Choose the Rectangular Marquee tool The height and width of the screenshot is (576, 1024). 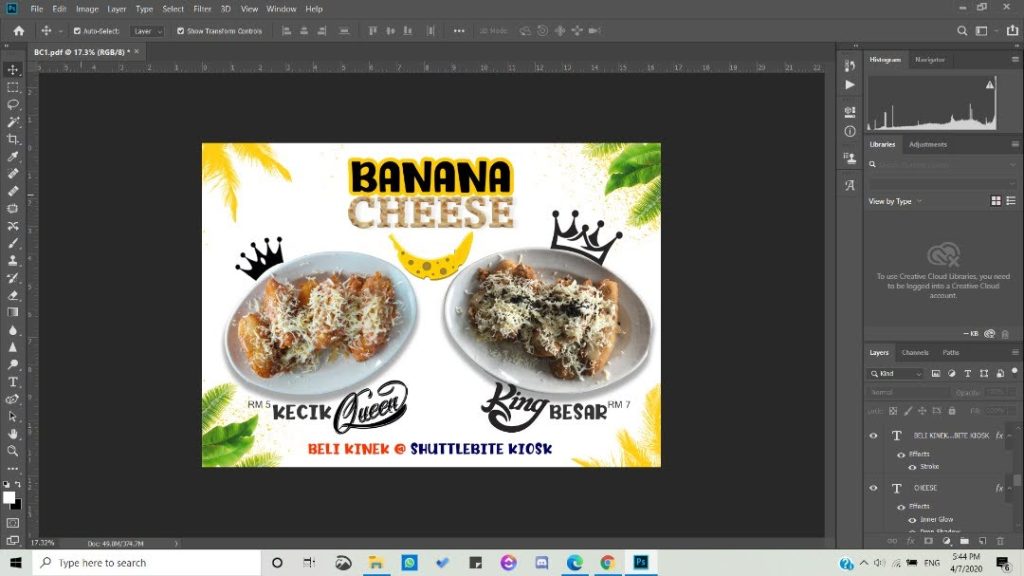(13, 87)
